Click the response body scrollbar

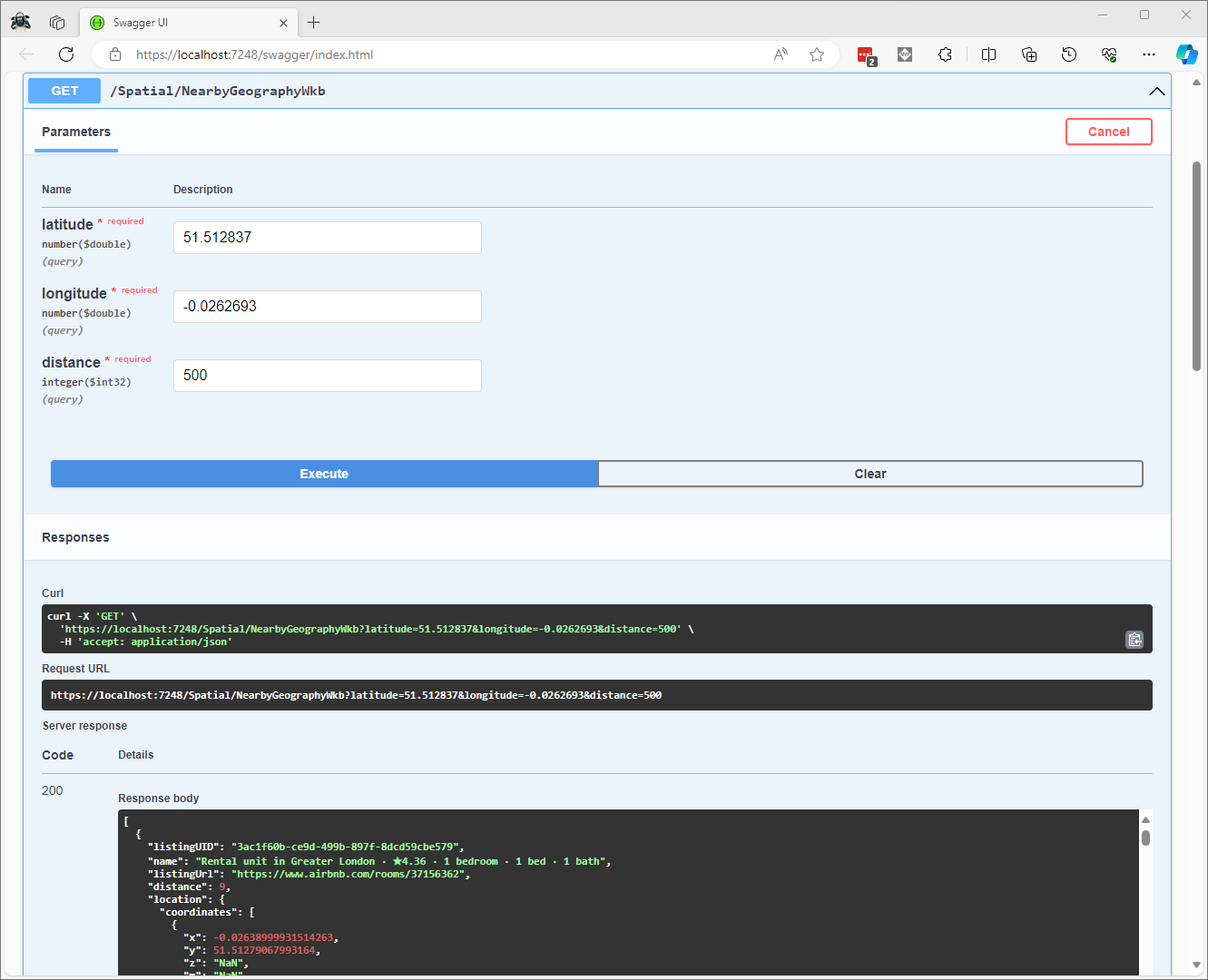click(1145, 838)
